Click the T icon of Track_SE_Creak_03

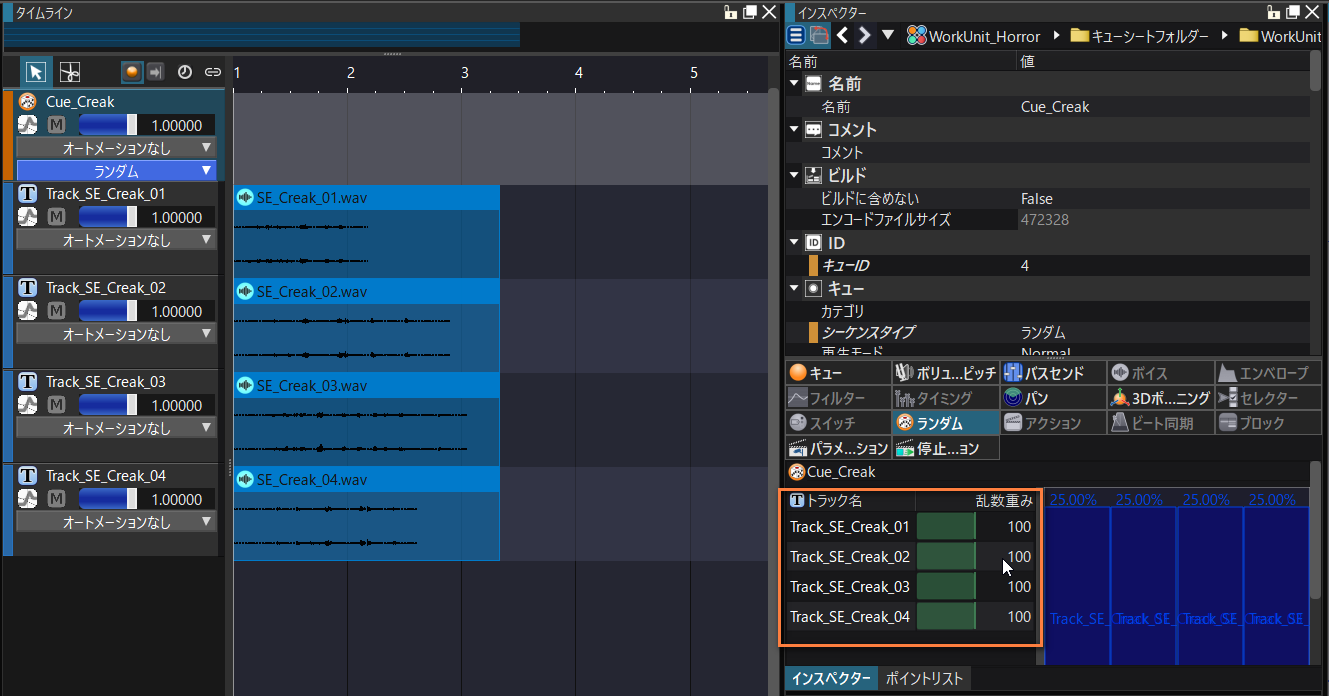tap(28, 382)
